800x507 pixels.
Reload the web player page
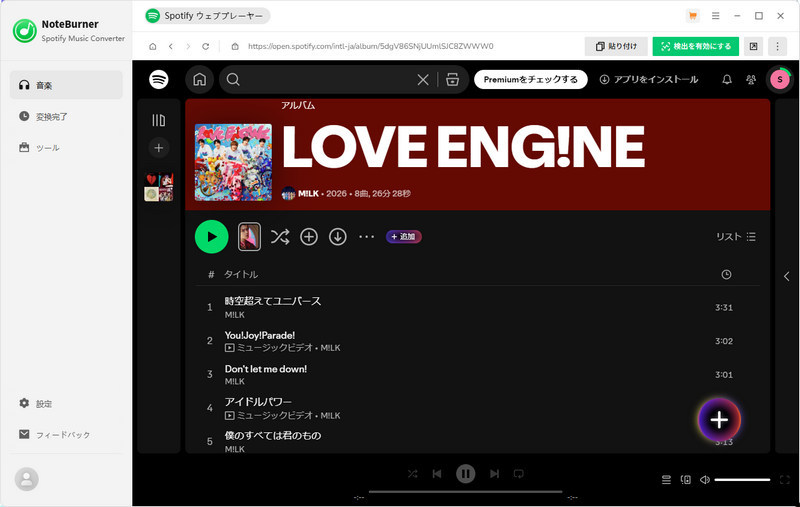pyautogui.click(x=206, y=46)
